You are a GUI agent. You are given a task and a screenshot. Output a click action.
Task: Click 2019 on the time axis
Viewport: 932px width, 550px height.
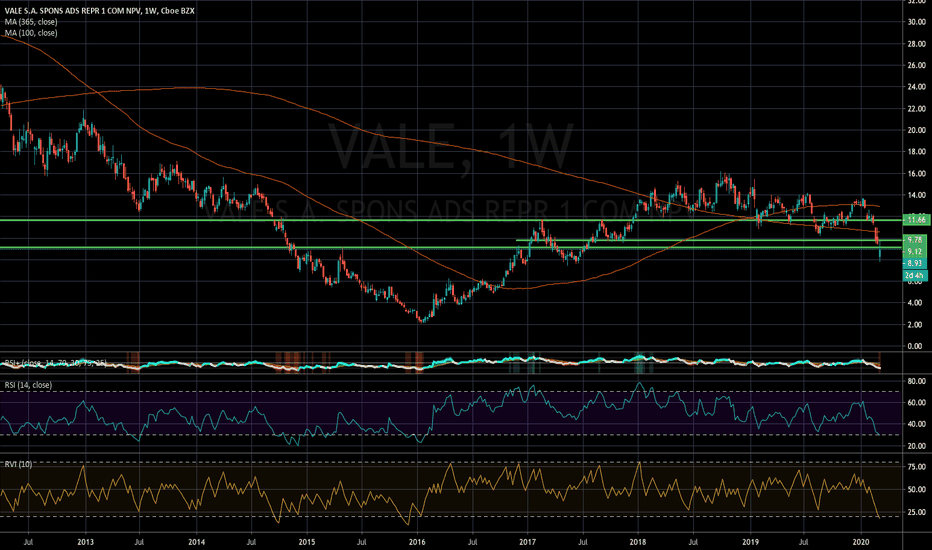tap(750, 542)
